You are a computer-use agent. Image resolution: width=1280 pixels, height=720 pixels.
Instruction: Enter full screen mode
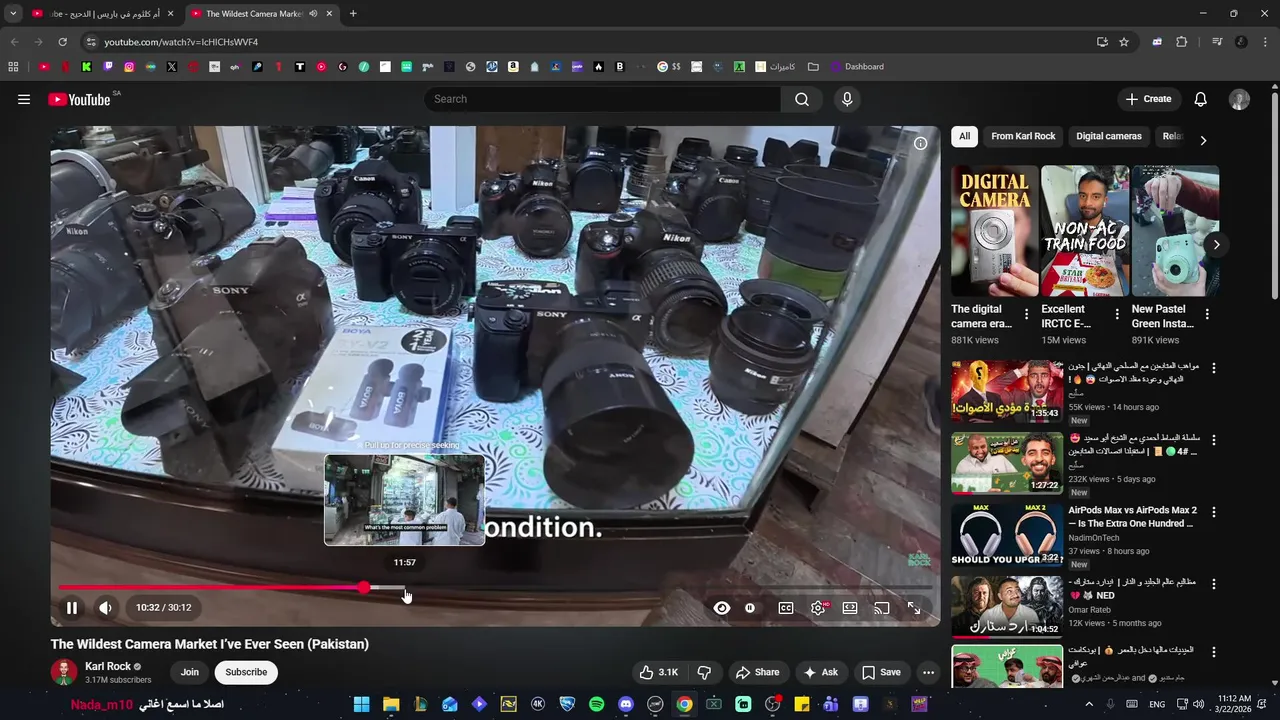(914, 608)
